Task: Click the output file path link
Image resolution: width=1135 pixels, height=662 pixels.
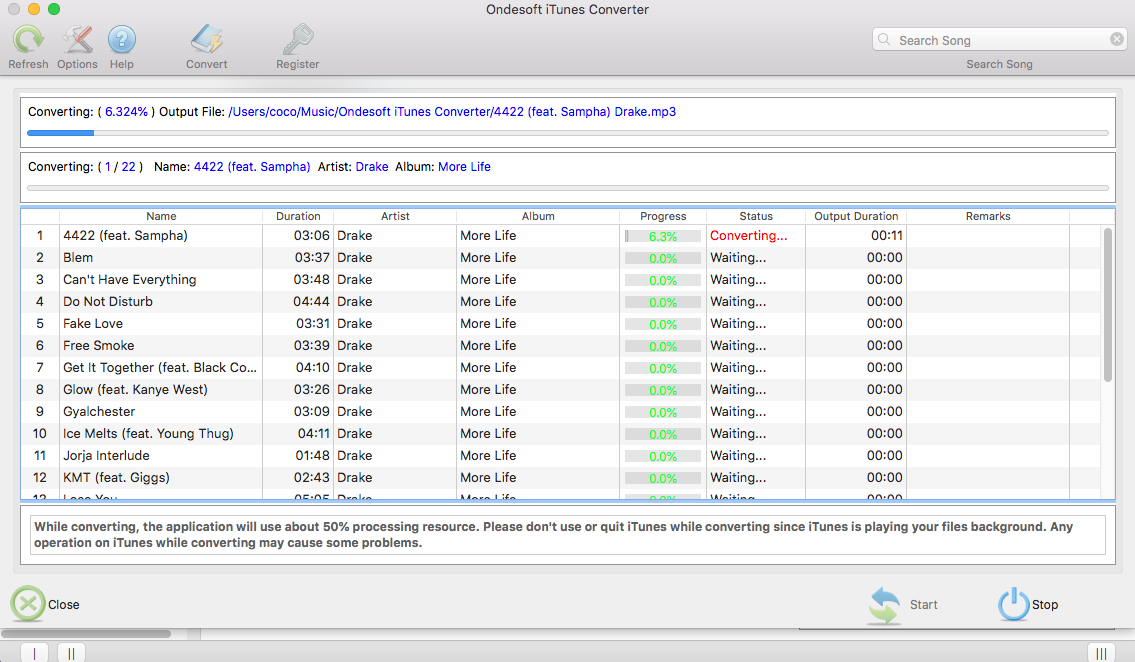Action: coord(452,112)
